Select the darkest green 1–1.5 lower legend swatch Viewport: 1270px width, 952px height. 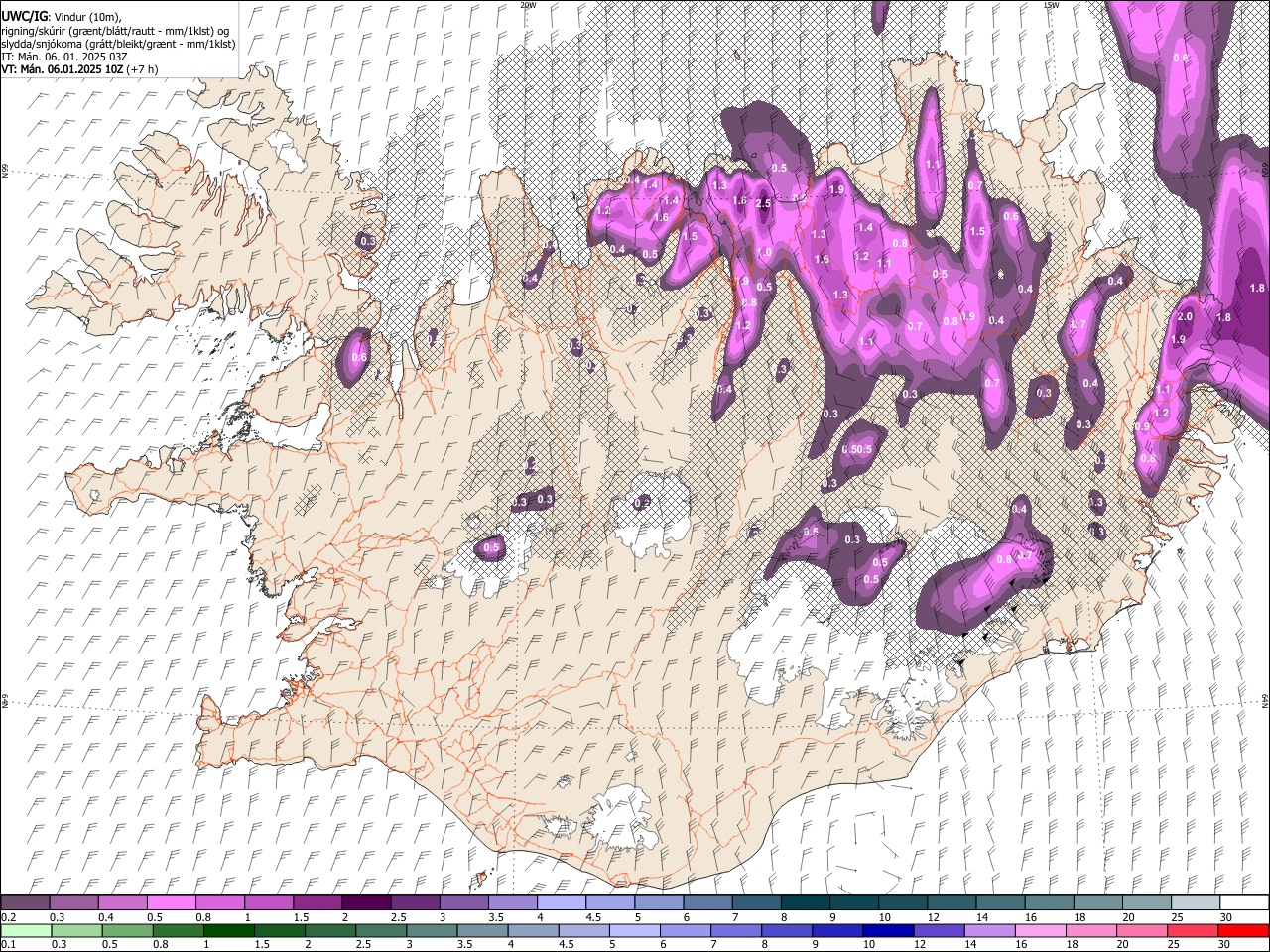230,930
